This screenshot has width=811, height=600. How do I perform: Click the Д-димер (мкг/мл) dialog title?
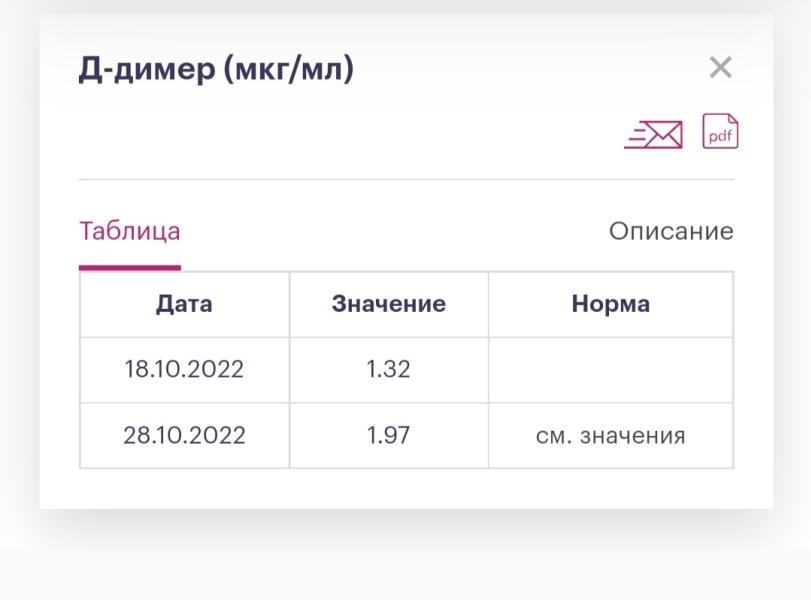[216, 69]
